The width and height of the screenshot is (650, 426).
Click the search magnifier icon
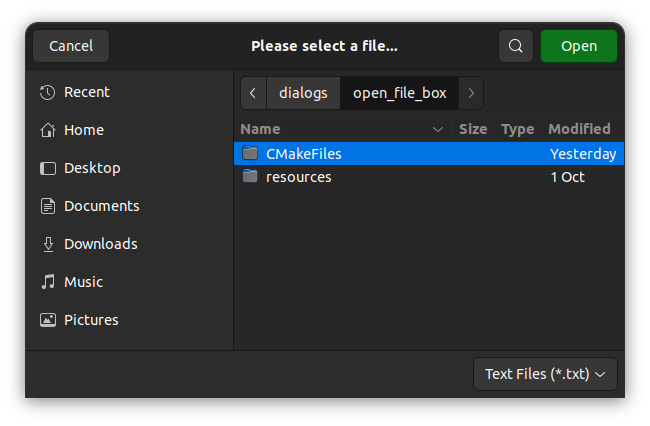tap(515, 46)
